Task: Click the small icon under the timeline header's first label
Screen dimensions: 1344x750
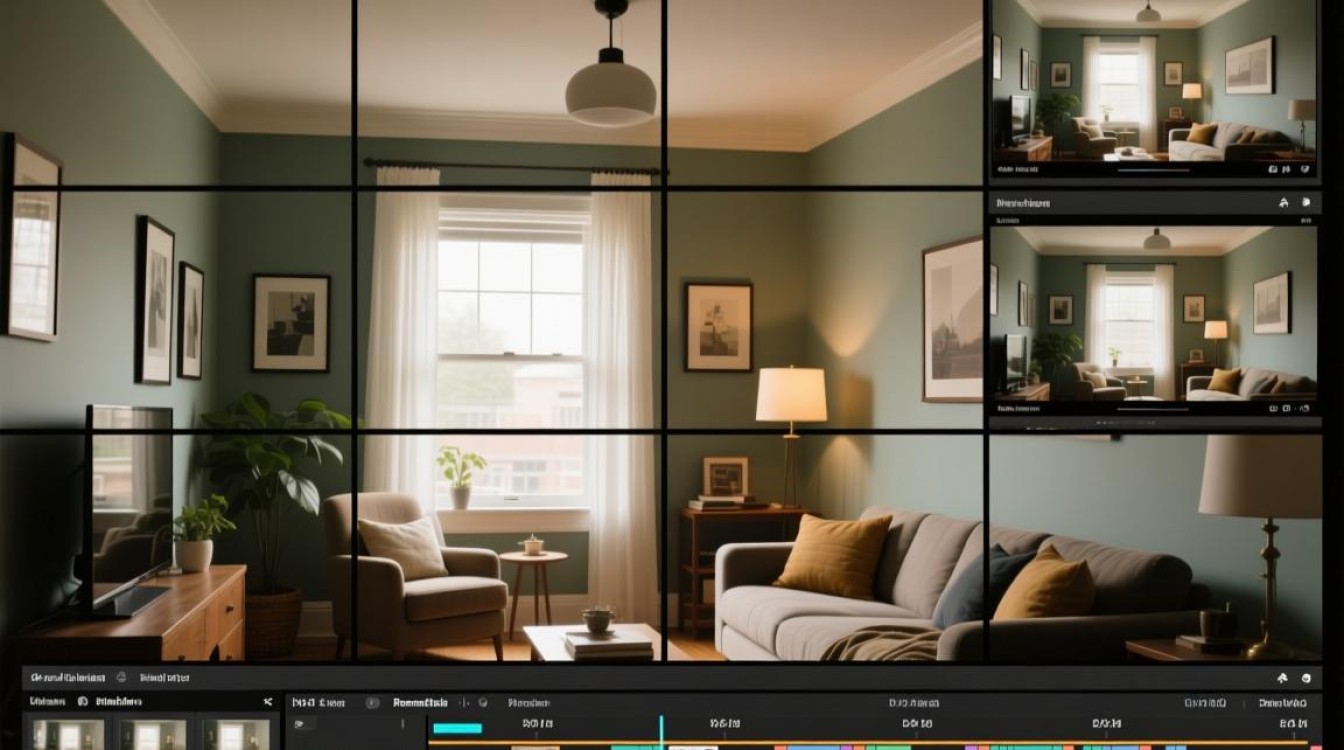Action: coord(301,723)
